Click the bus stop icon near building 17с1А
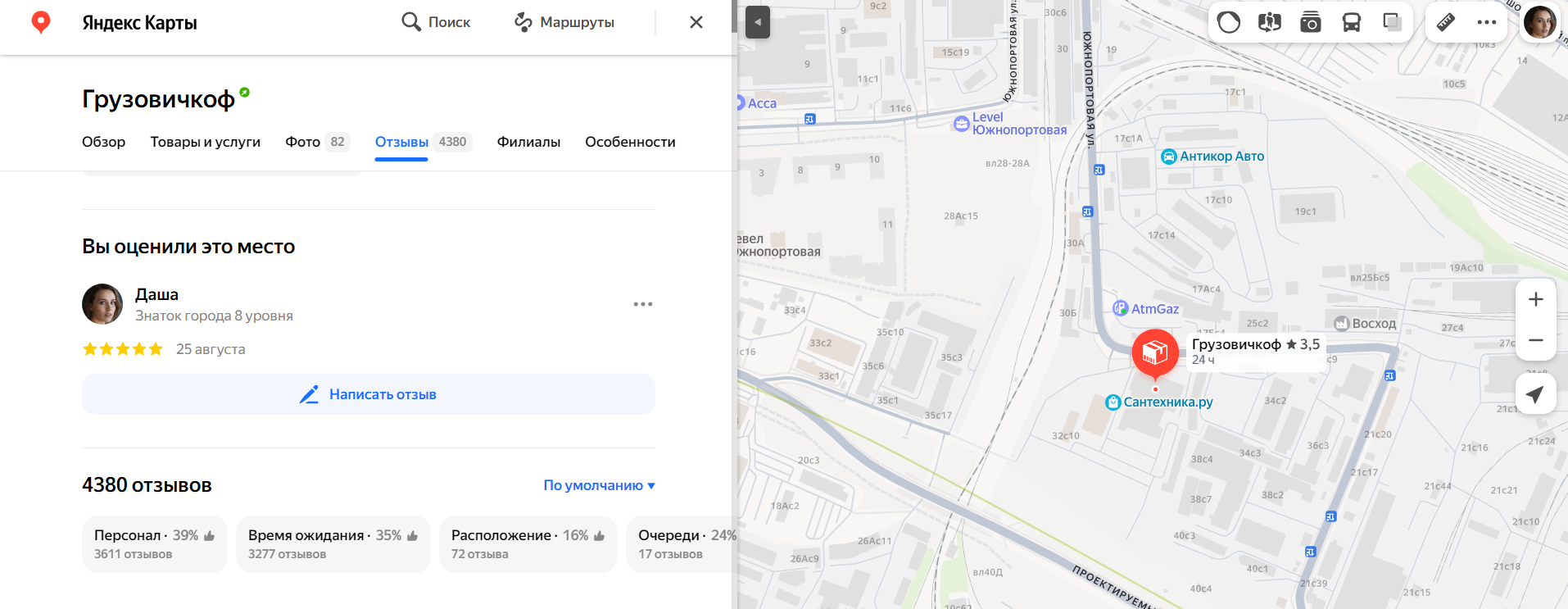Viewport: 1568px width, 609px height. [x=1099, y=170]
